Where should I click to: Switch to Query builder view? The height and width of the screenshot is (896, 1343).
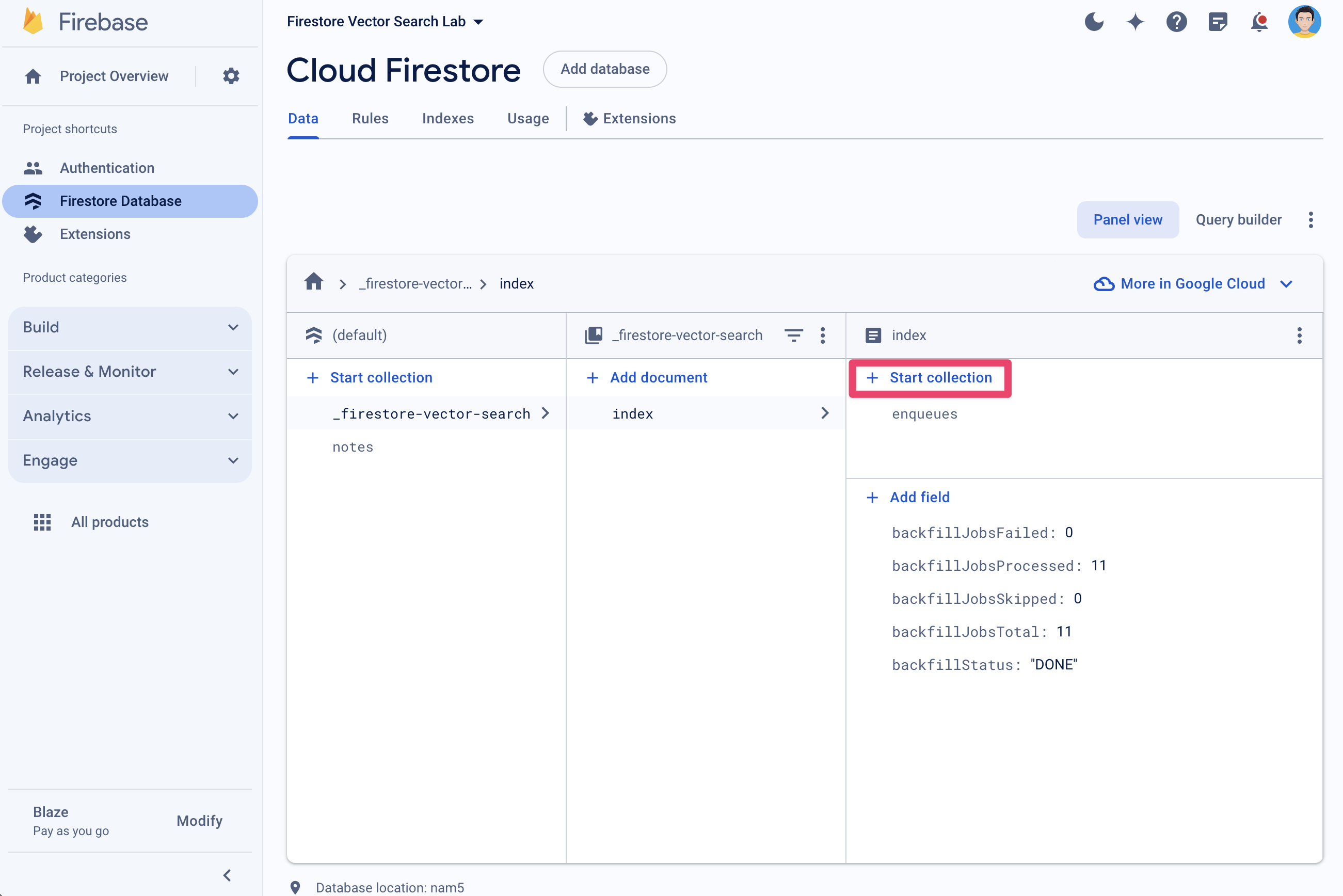point(1238,219)
